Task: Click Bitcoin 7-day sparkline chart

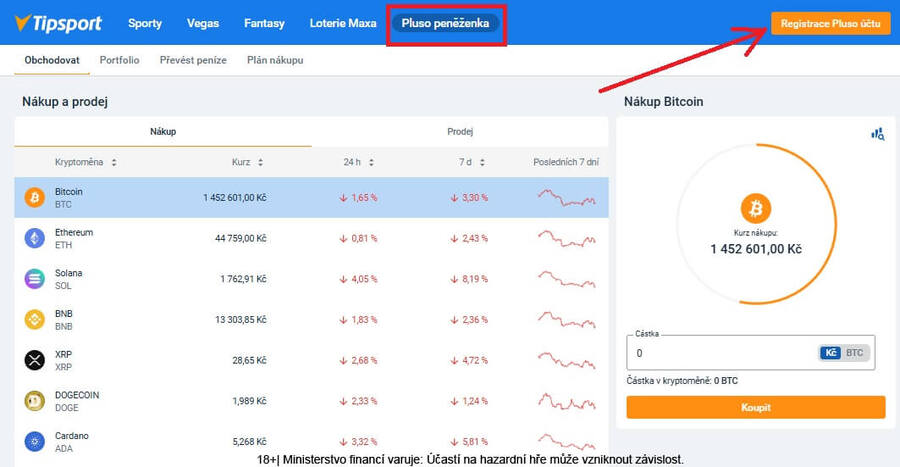Action: pyautogui.click(x=567, y=197)
